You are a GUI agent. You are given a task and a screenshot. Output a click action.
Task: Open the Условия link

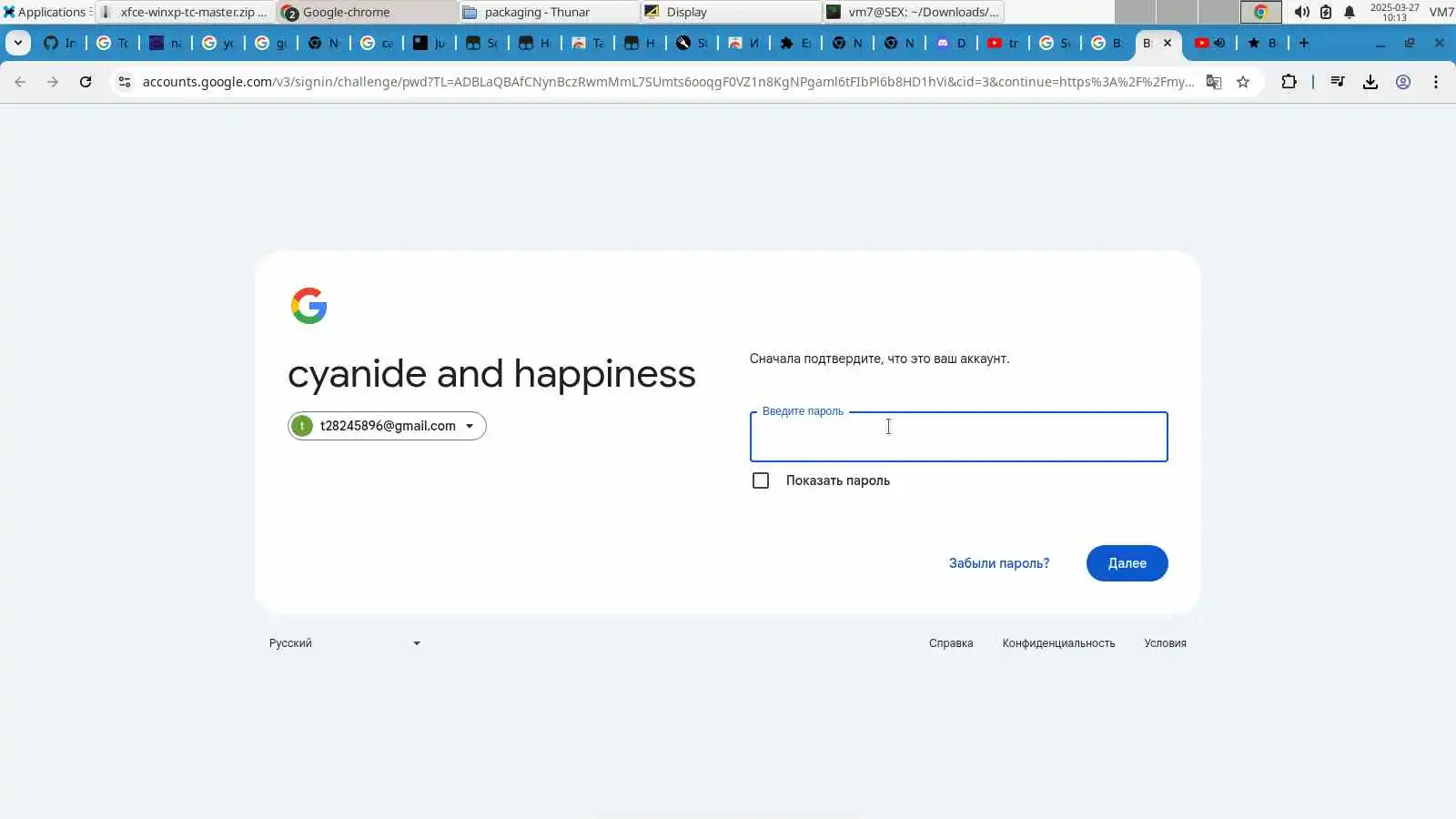pyautogui.click(x=1165, y=643)
